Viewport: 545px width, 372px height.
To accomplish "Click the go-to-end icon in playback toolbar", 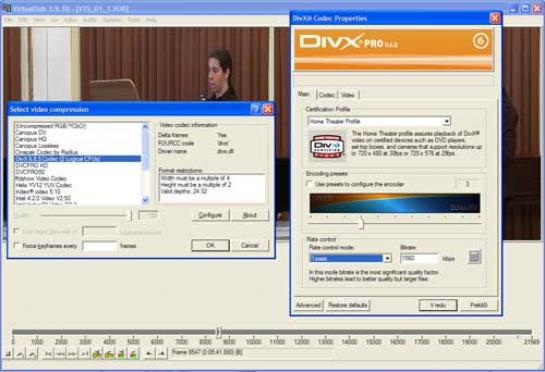I will pos(85,354).
